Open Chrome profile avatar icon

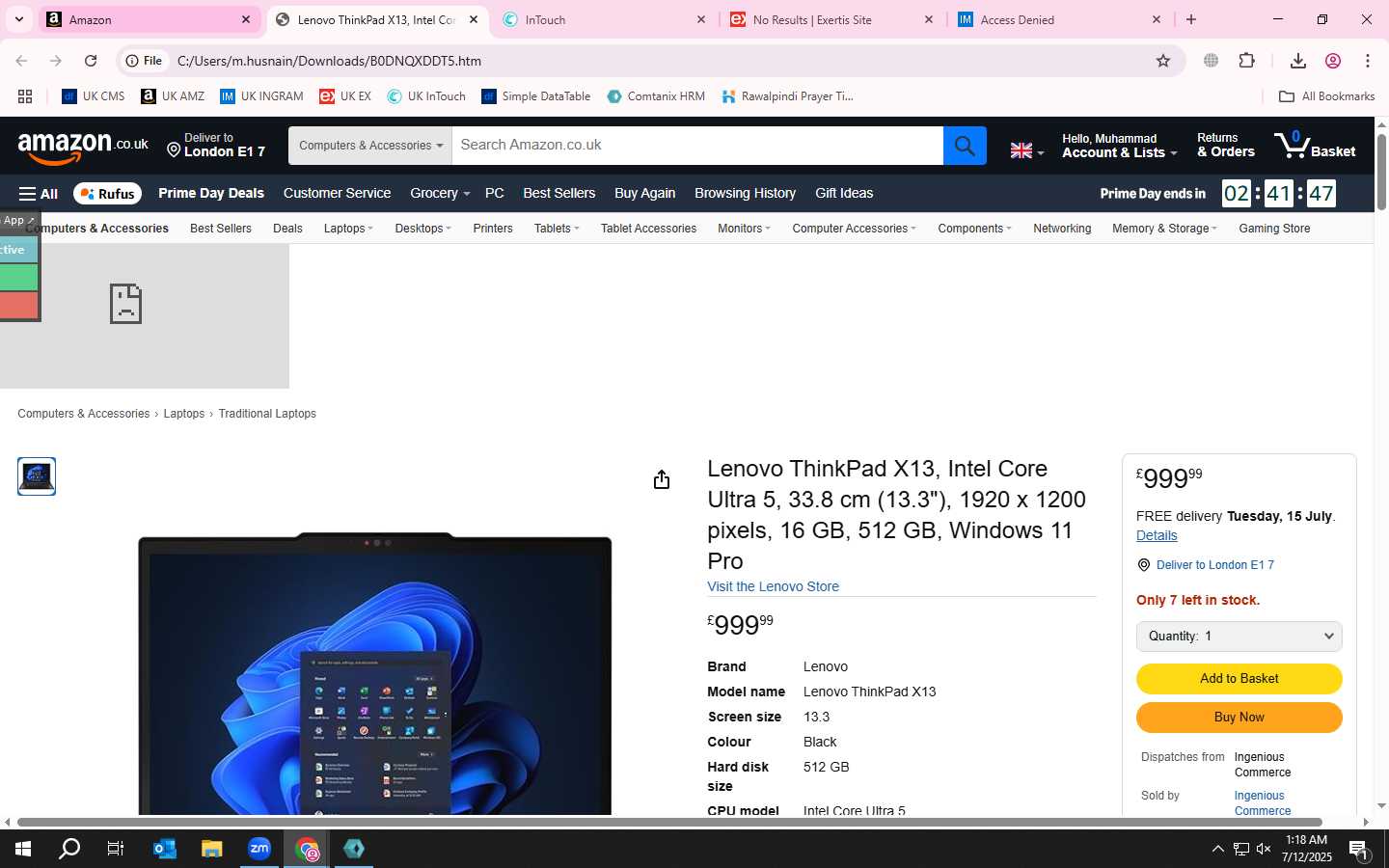1333,61
